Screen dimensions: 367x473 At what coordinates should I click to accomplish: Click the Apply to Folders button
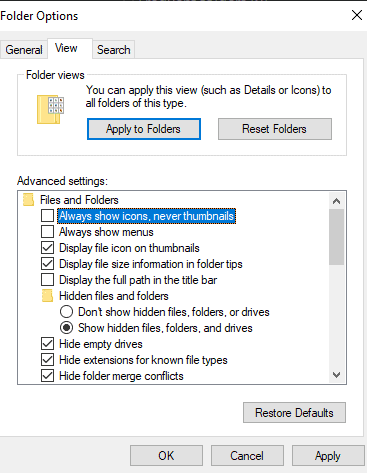pos(144,129)
